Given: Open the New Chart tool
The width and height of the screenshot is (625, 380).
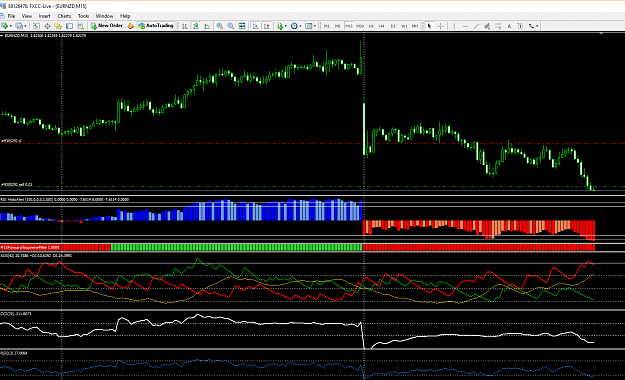Looking at the screenshot, I should [x=5, y=26].
